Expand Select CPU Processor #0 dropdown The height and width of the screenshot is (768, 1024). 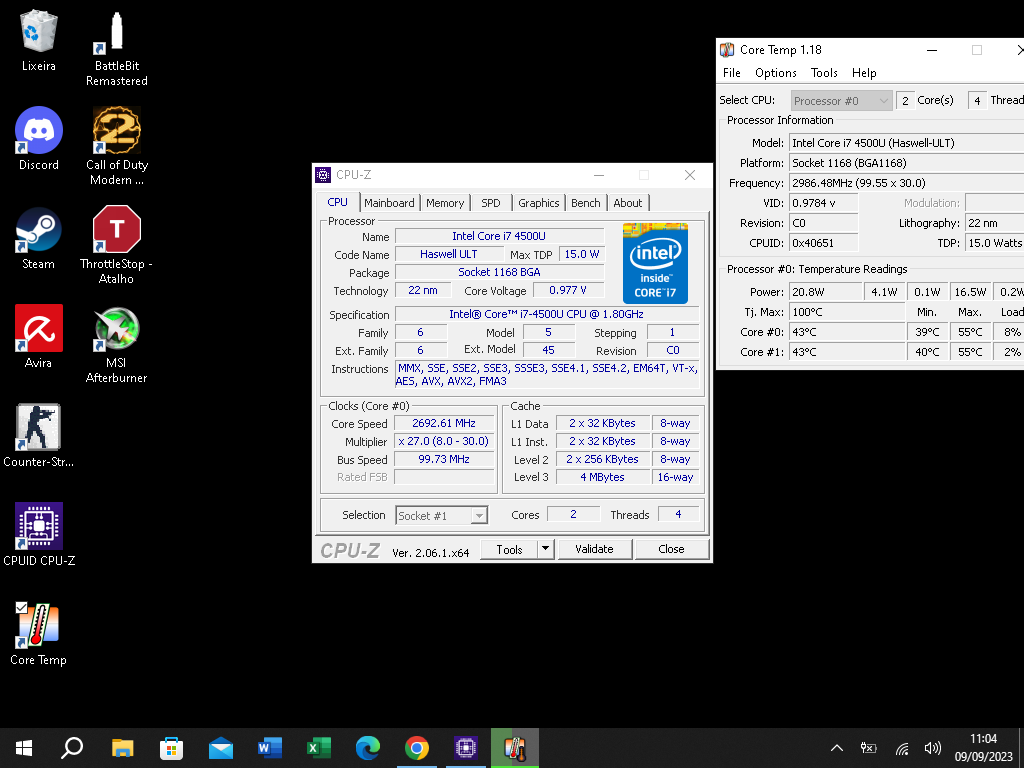(x=841, y=101)
